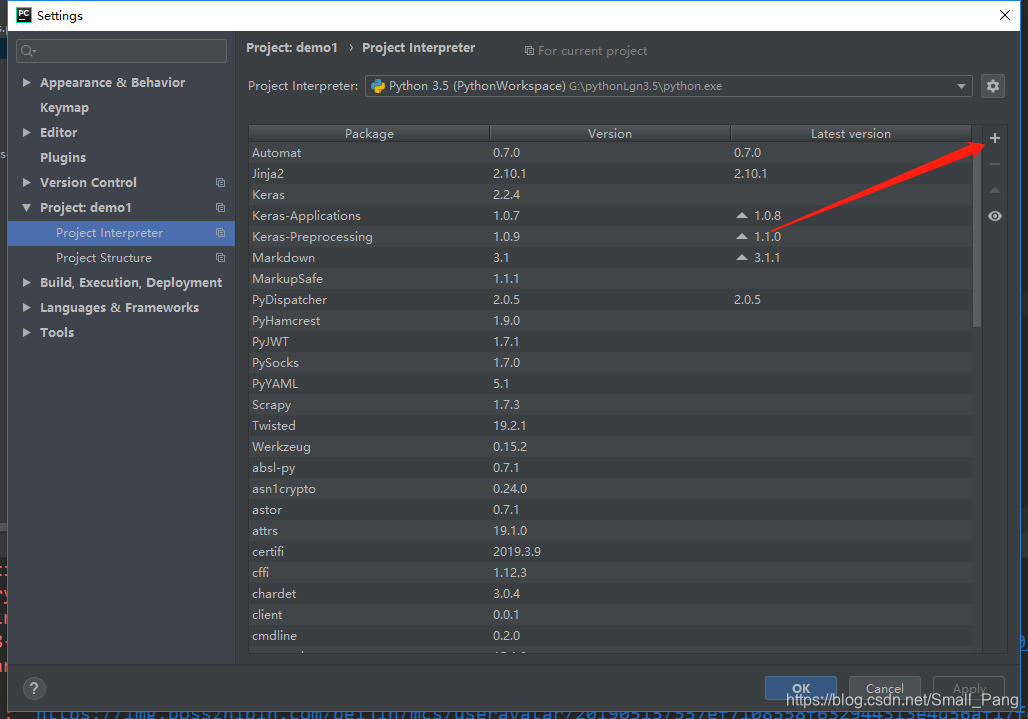The height and width of the screenshot is (719, 1028).
Task: Close the Settings dialog
Action: [x=1004, y=15]
